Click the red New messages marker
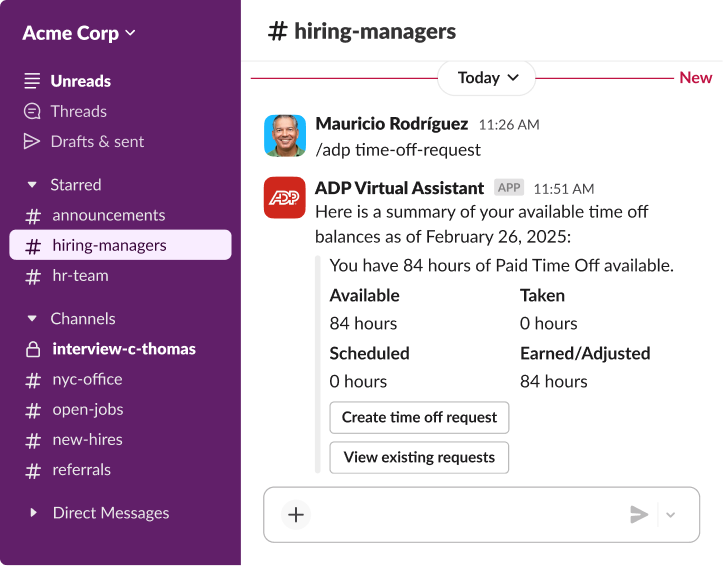This screenshot has width=723, height=566. point(695,77)
